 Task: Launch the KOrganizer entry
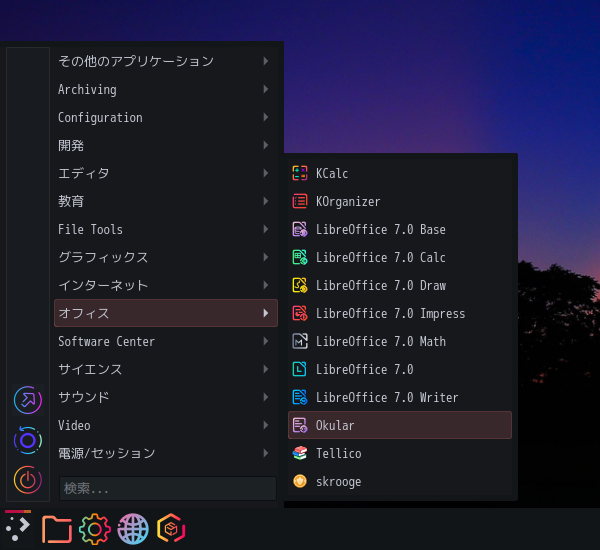point(400,201)
